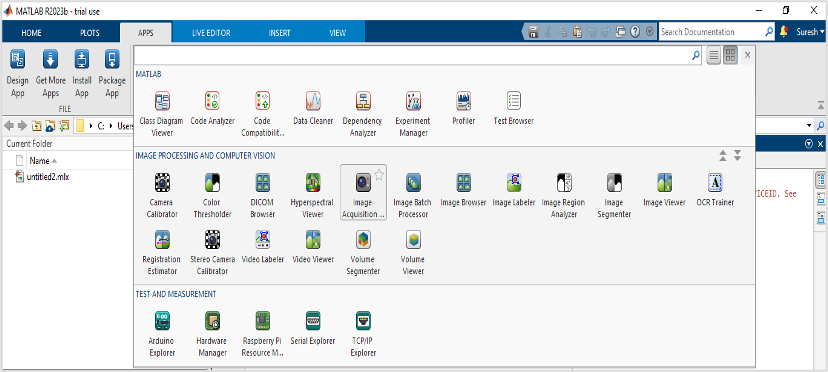Image resolution: width=828 pixels, height=372 pixels.
Task: Launch the Serial Explorer app
Action: (x=313, y=329)
